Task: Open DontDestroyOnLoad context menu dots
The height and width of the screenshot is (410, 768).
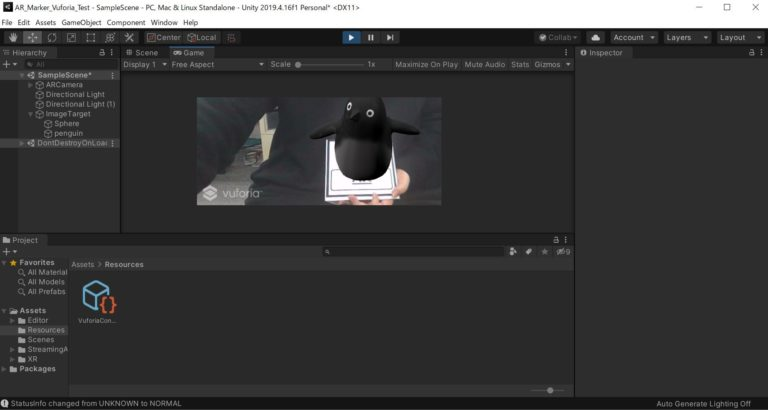Action: pyautogui.click(x=113, y=144)
